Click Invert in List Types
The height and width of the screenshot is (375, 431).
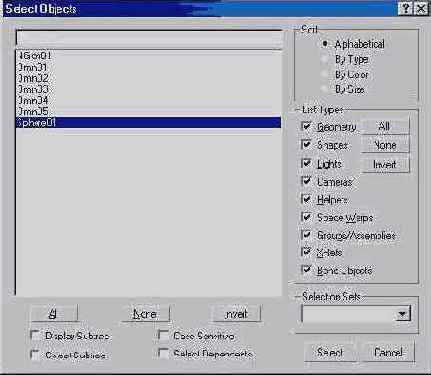pos(385,164)
